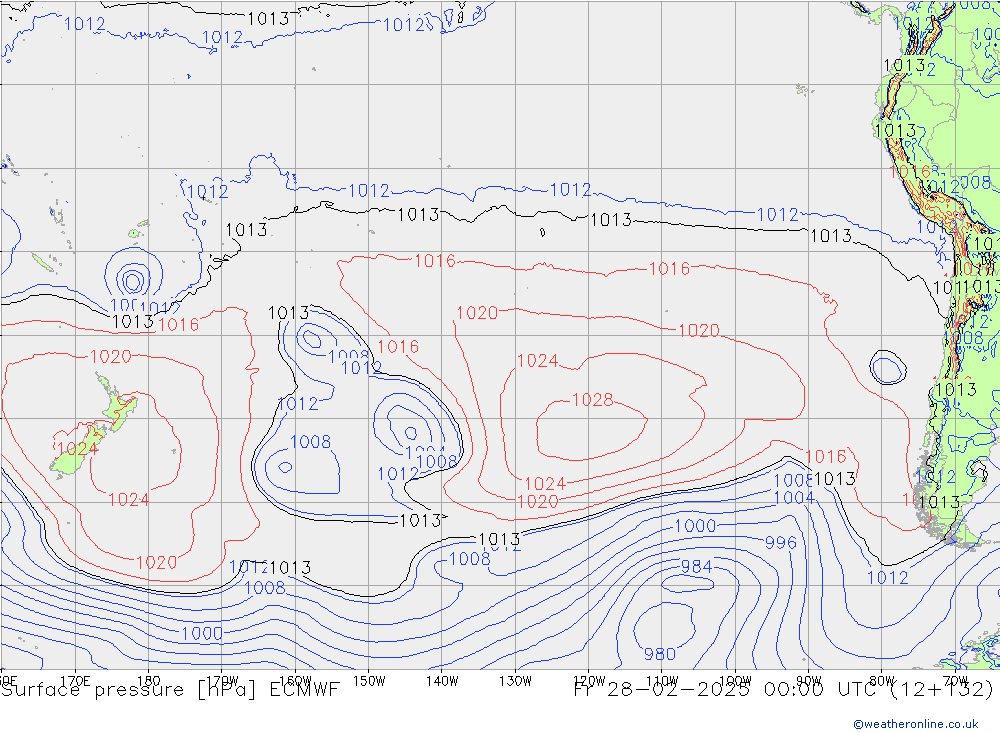This screenshot has height=733, width=1000.
Task: Click the 70W longitude axis label
Action: (955, 681)
